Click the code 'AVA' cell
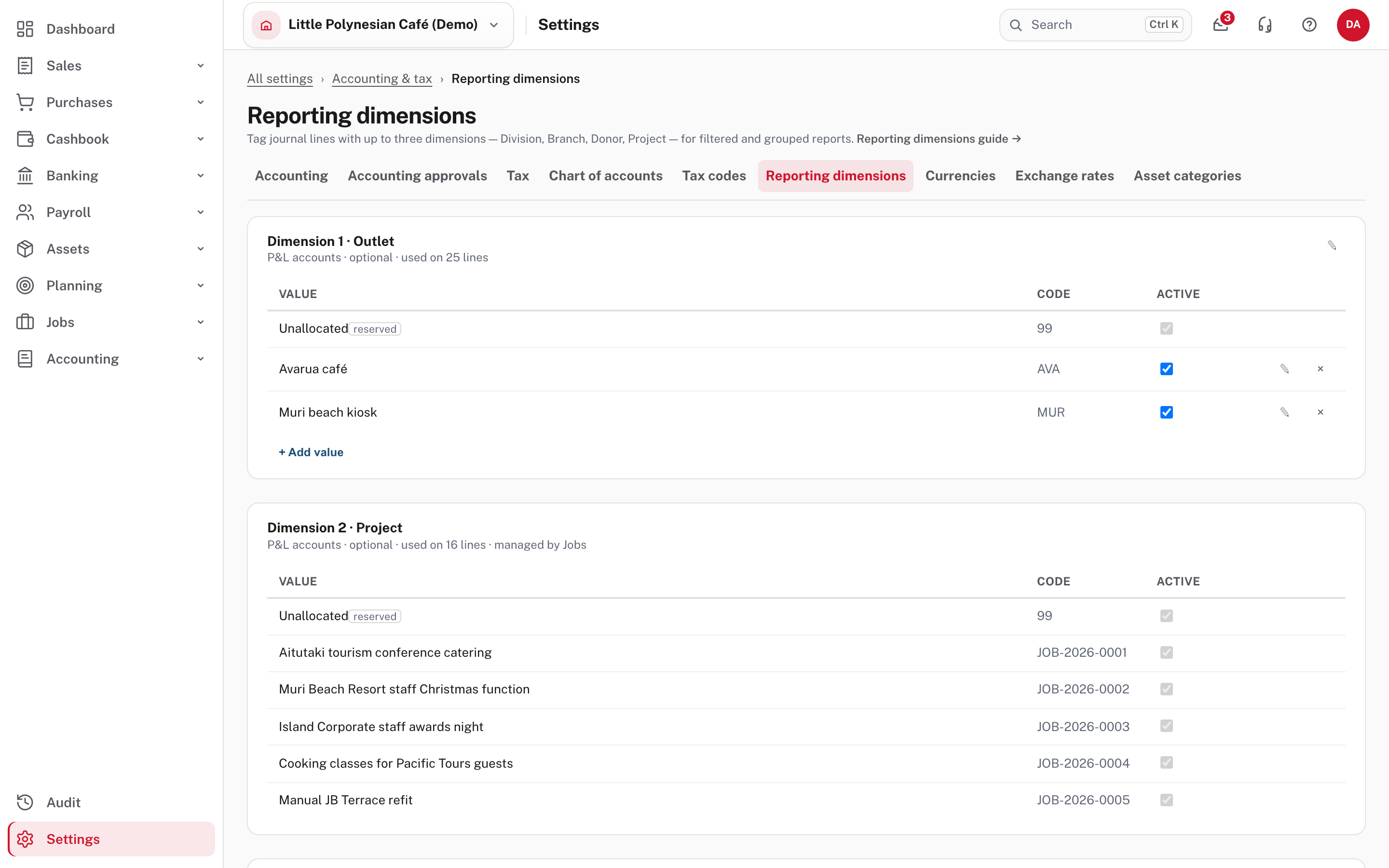This screenshot has height=868, width=1389. click(1048, 368)
